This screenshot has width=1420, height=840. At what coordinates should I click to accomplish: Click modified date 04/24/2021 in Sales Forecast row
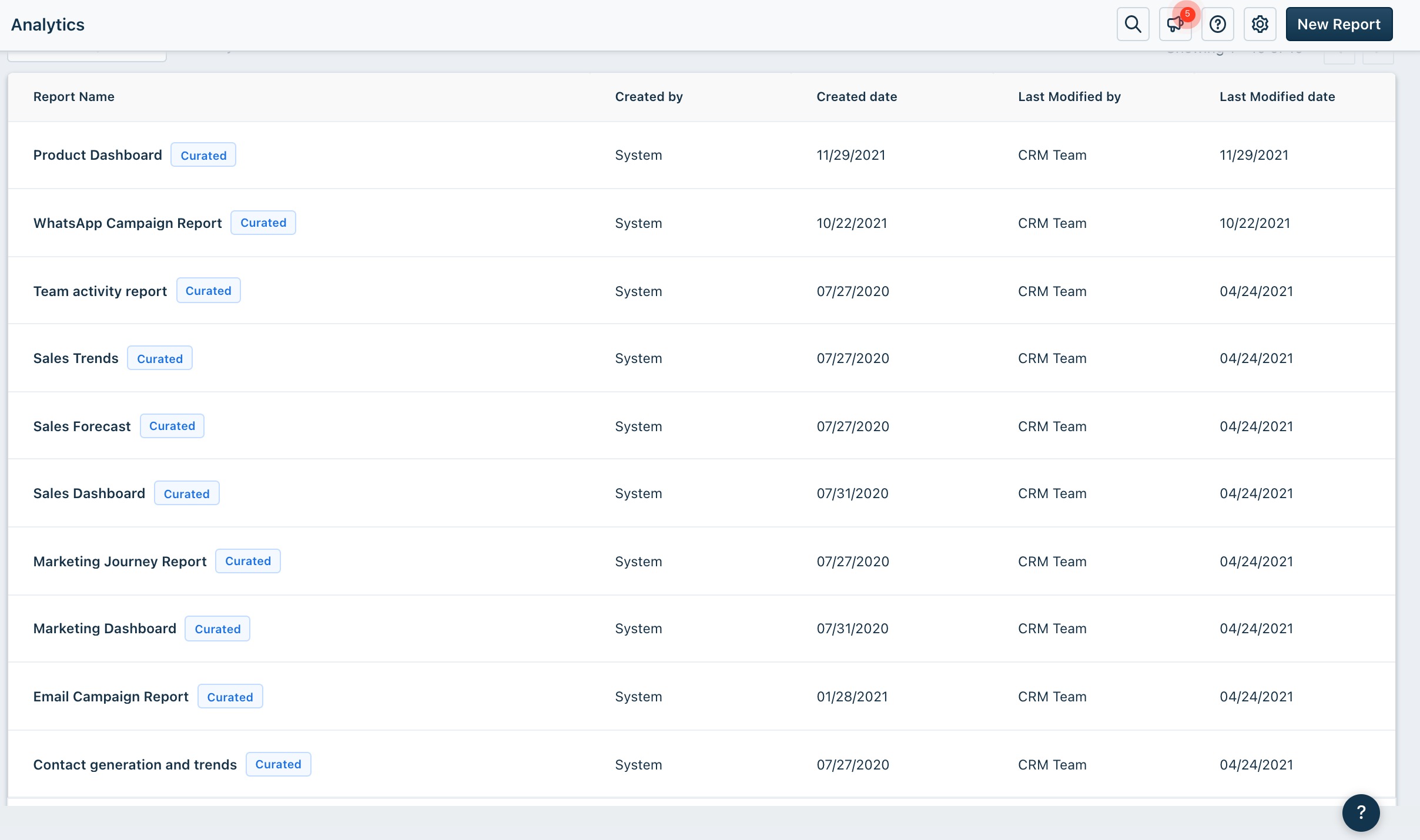(1257, 426)
